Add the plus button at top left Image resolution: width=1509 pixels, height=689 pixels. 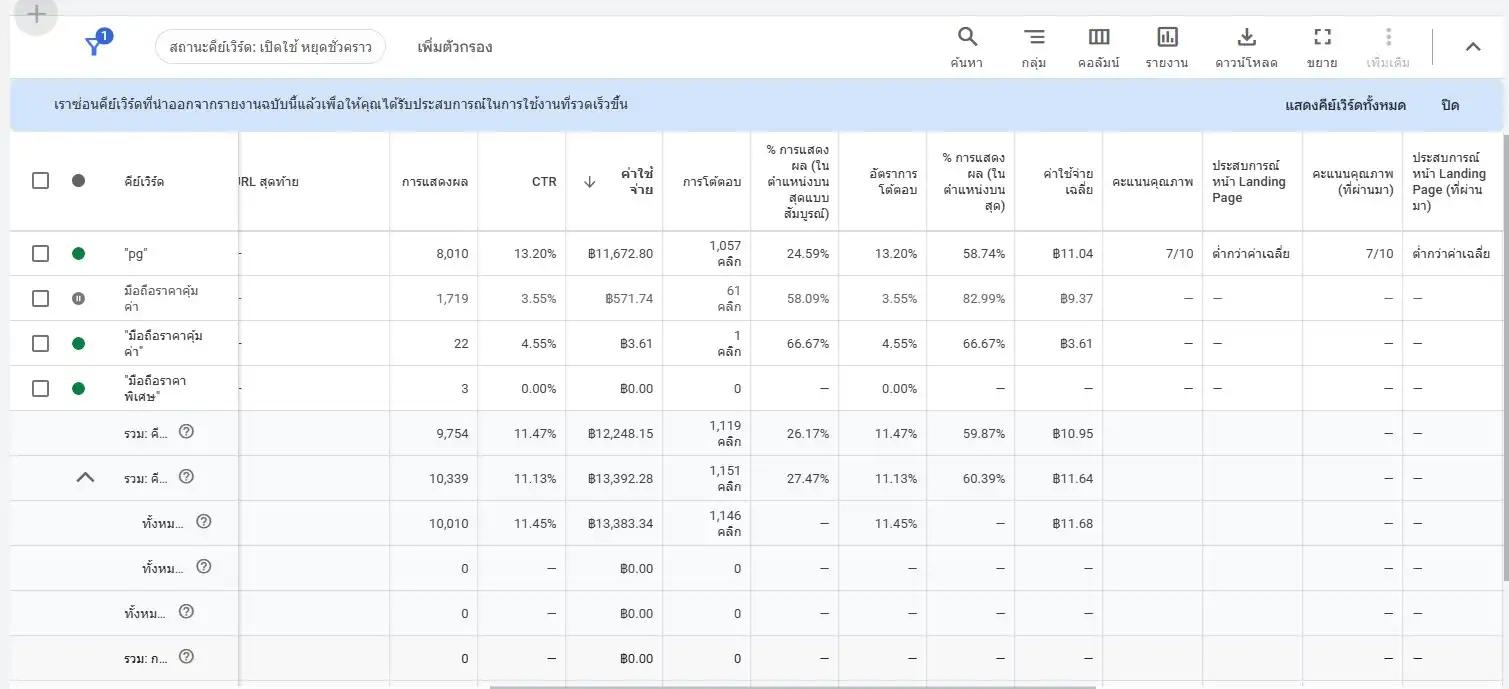35,14
